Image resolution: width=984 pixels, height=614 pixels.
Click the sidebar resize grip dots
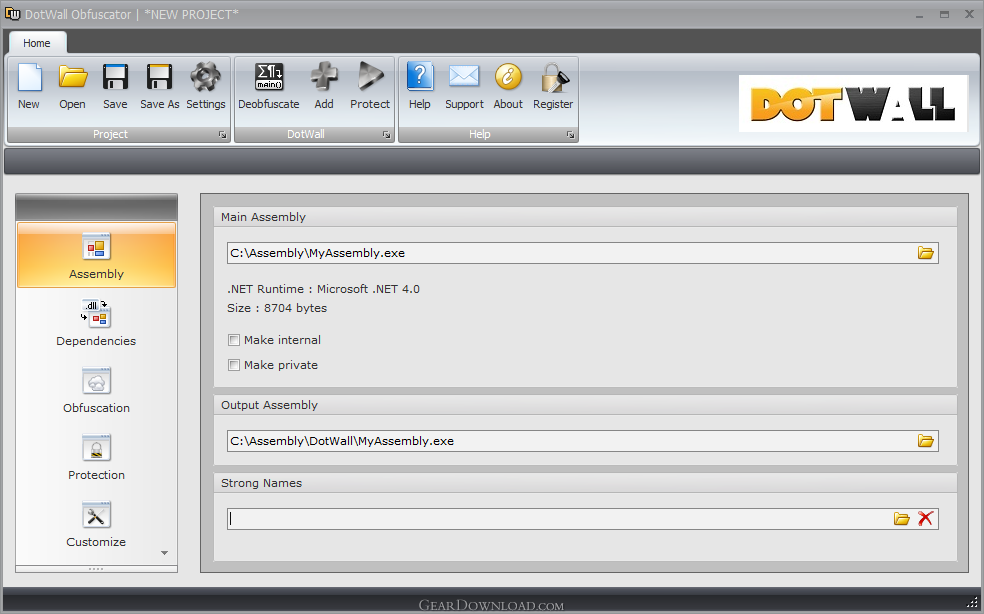96,569
